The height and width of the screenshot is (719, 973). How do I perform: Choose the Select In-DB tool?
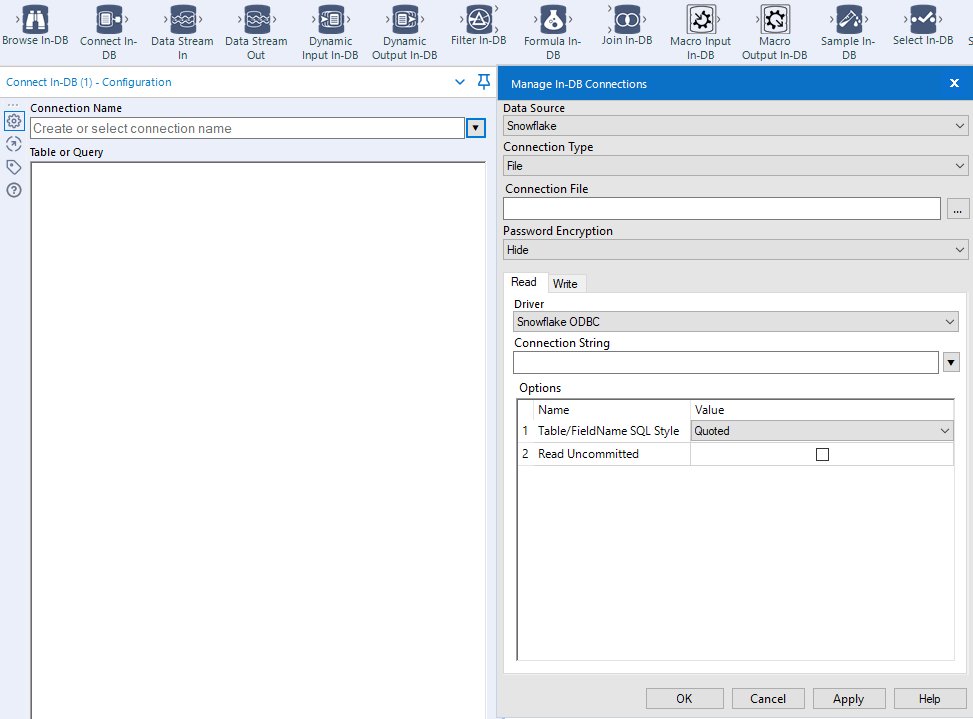pos(923,25)
